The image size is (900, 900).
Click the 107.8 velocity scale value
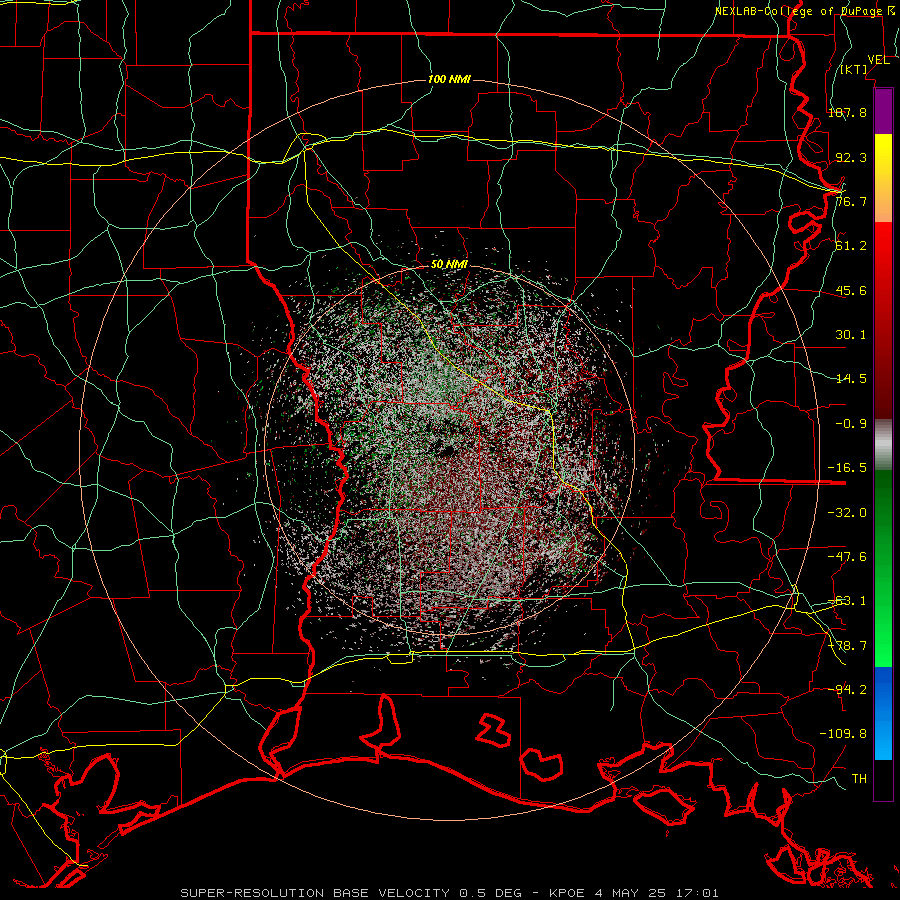point(847,112)
